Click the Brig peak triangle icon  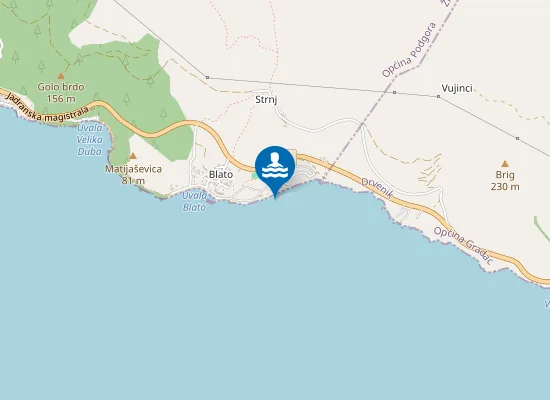[x=505, y=164]
